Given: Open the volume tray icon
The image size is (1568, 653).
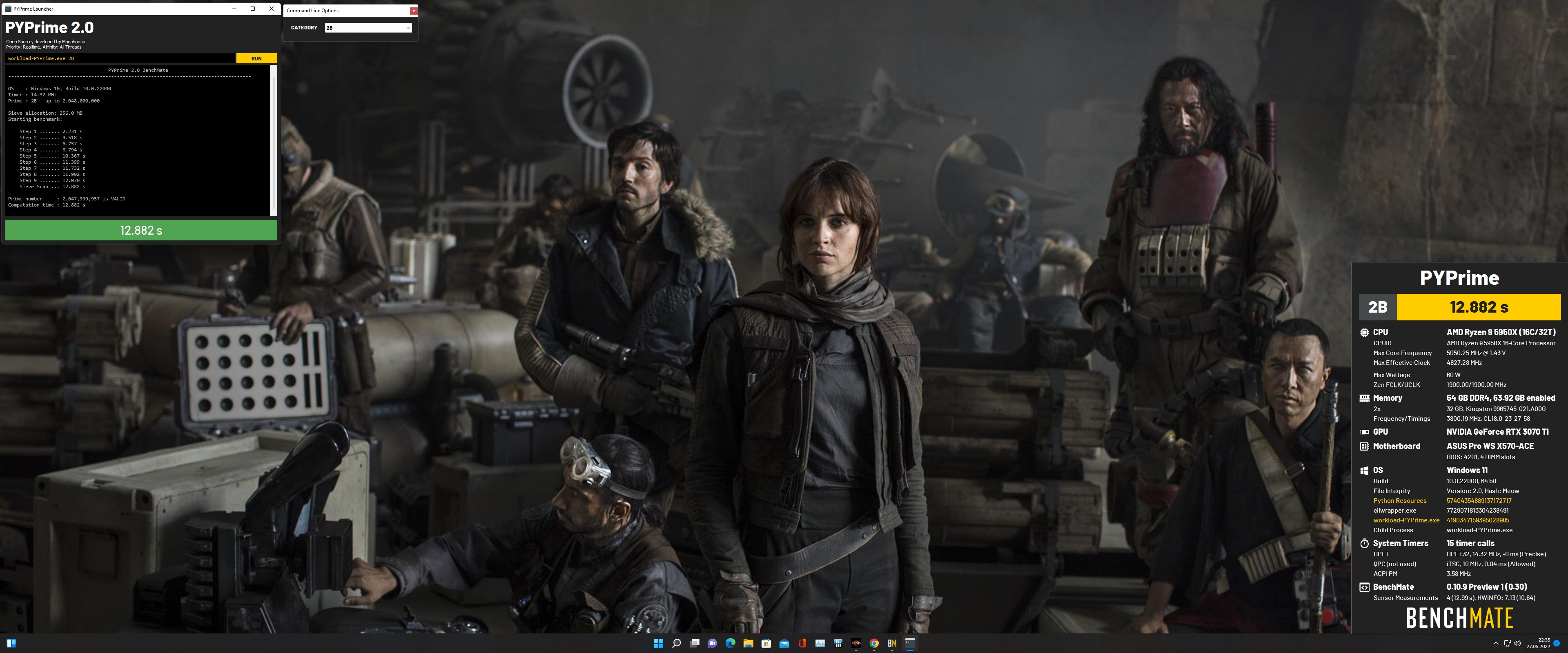Looking at the screenshot, I should click(x=1517, y=643).
